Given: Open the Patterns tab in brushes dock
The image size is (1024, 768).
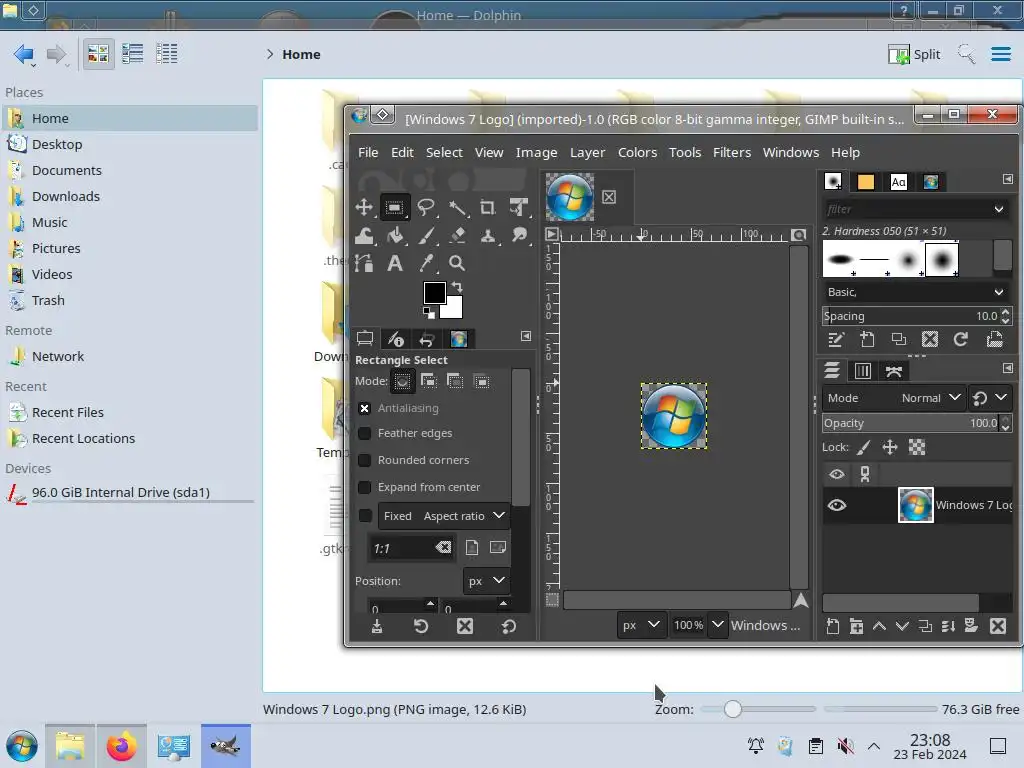Looking at the screenshot, I should [x=866, y=182].
